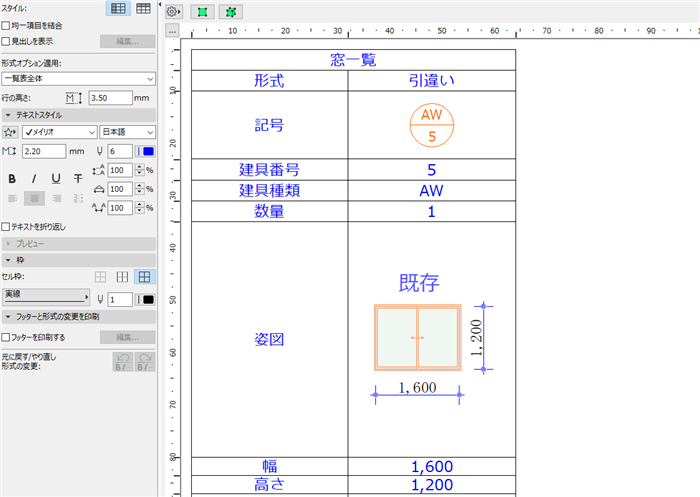Image resolution: width=700 pixels, height=497 pixels.
Task: Click the character width percent field
Action: [120, 189]
